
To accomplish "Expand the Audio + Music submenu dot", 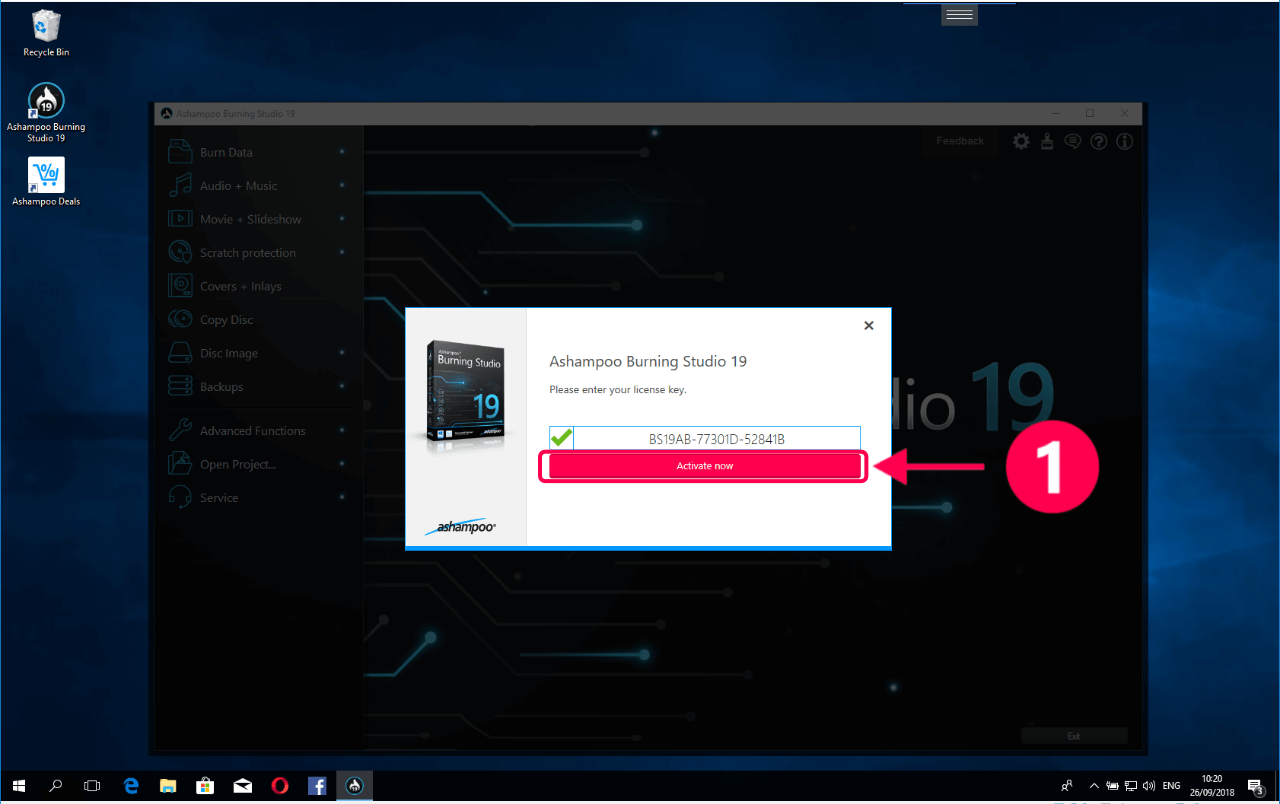I will point(342,186).
